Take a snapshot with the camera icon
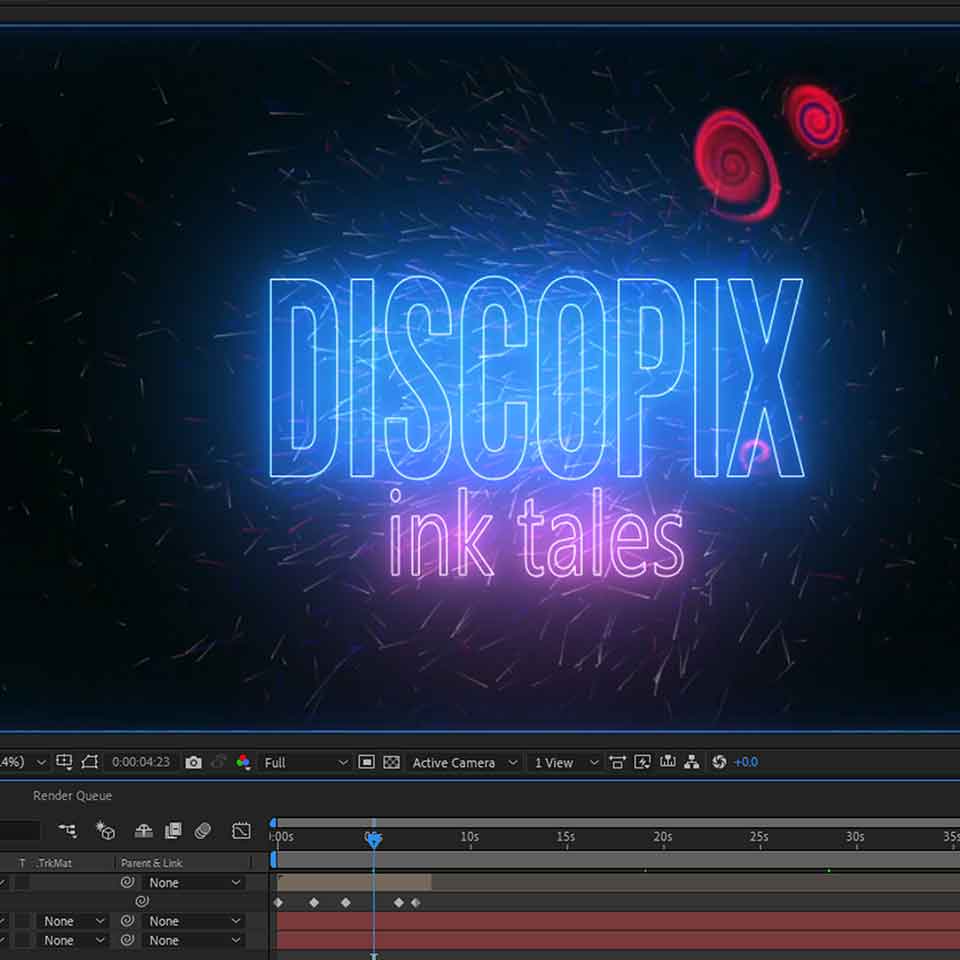960x960 pixels. (x=193, y=762)
